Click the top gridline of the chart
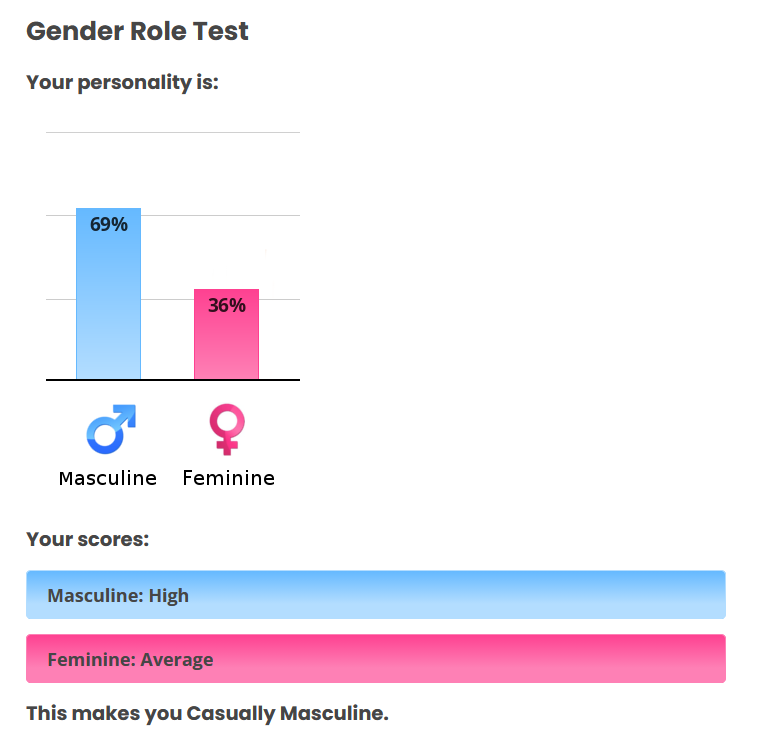Viewport: 776px width, 730px height. coord(173,132)
